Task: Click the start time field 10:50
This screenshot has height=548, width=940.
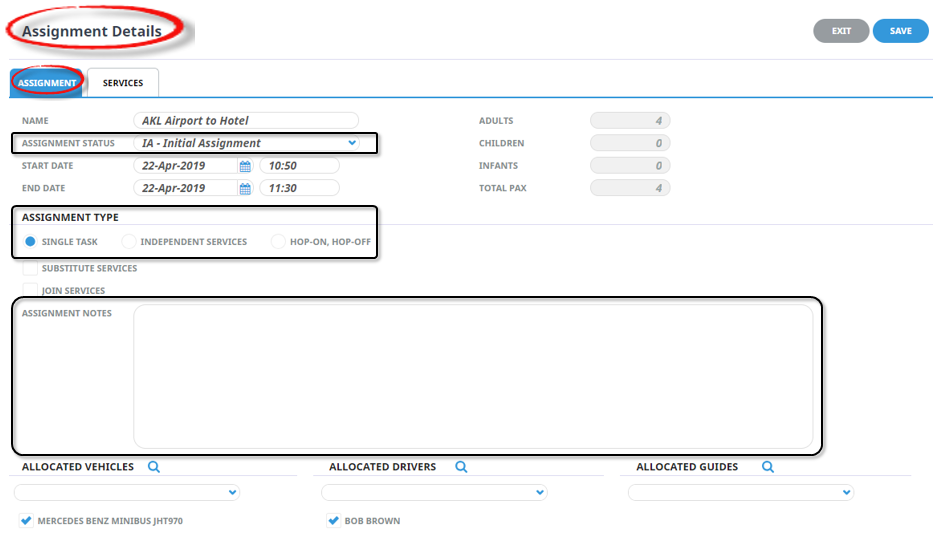Action: 299,166
